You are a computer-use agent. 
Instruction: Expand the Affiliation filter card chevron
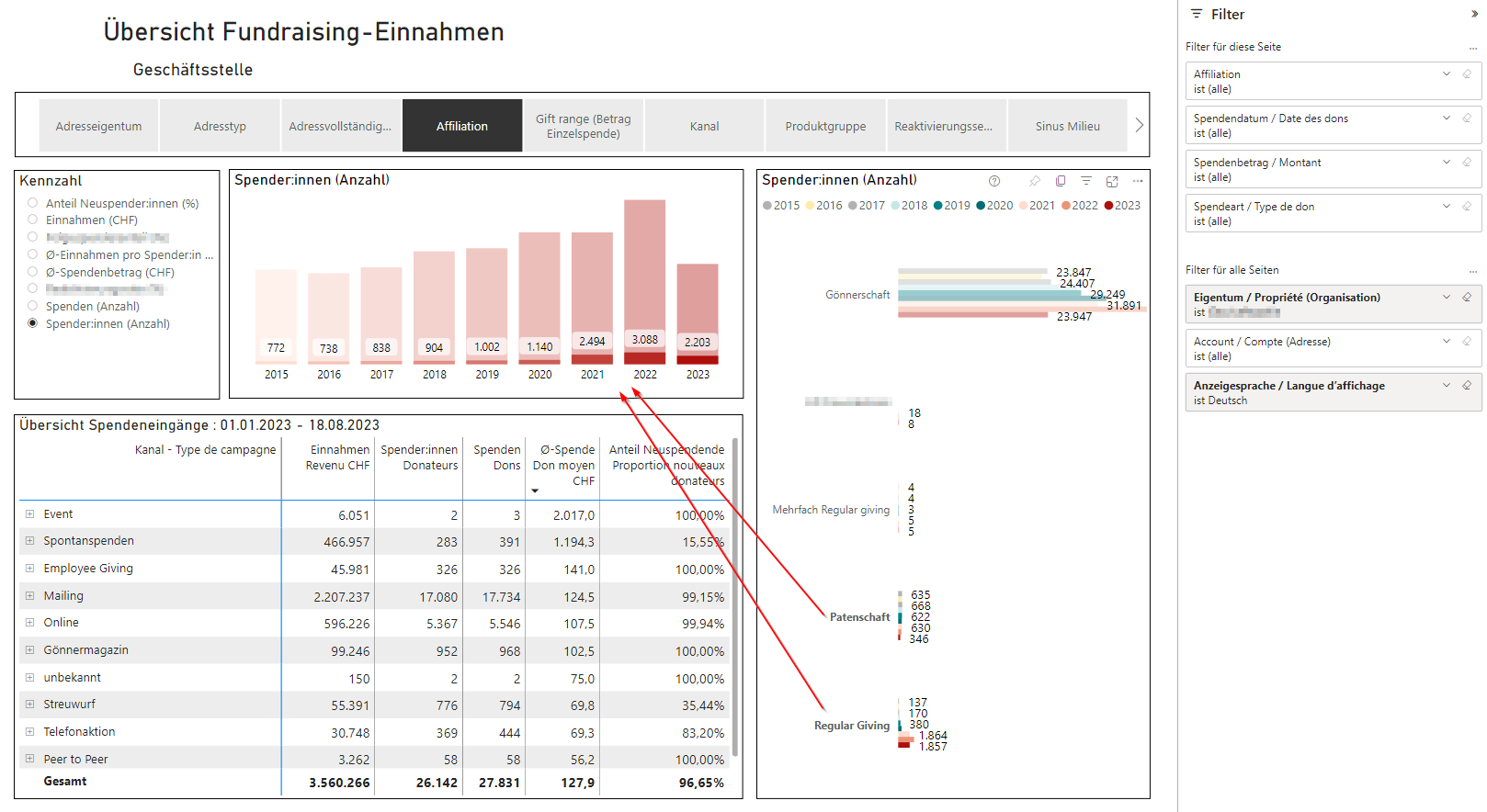(x=1447, y=73)
